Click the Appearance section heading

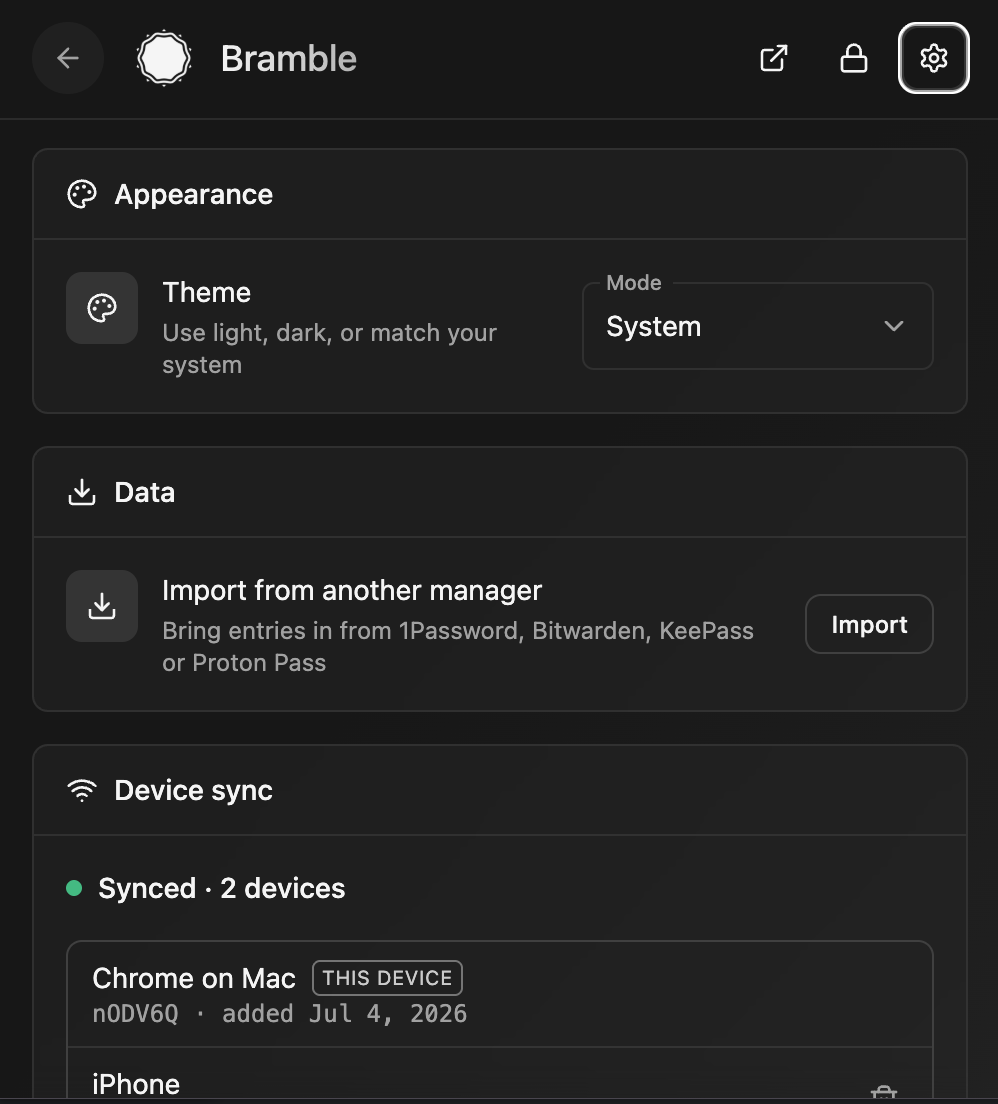(194, 194)
